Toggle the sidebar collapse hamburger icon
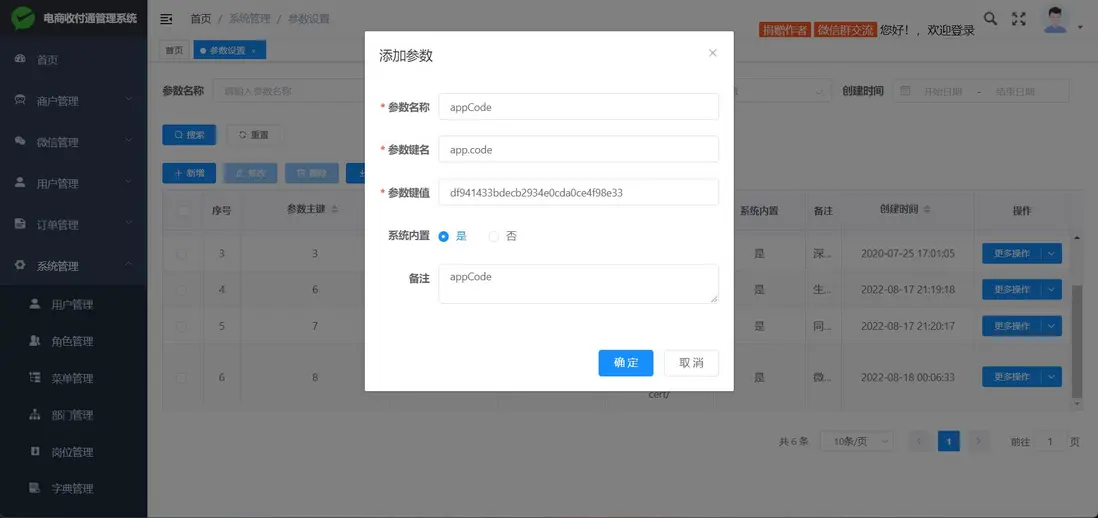The width and height of the screenshot is (1098, 518). (x=166, y=19)
